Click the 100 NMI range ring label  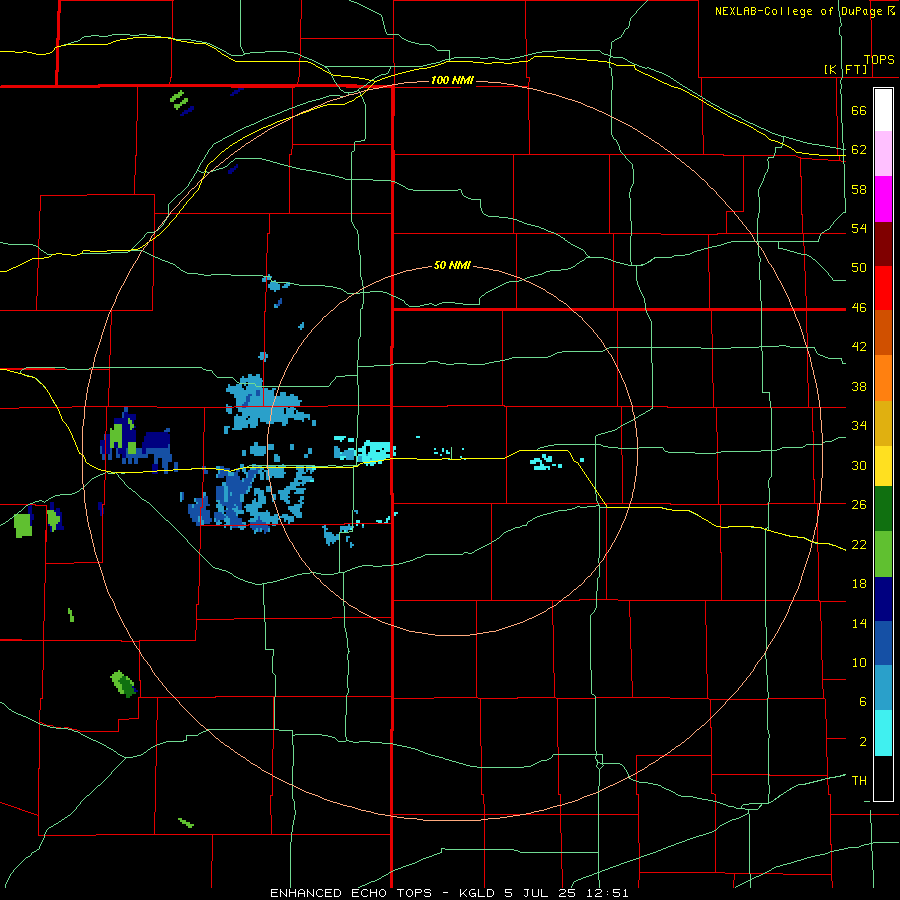452,80
